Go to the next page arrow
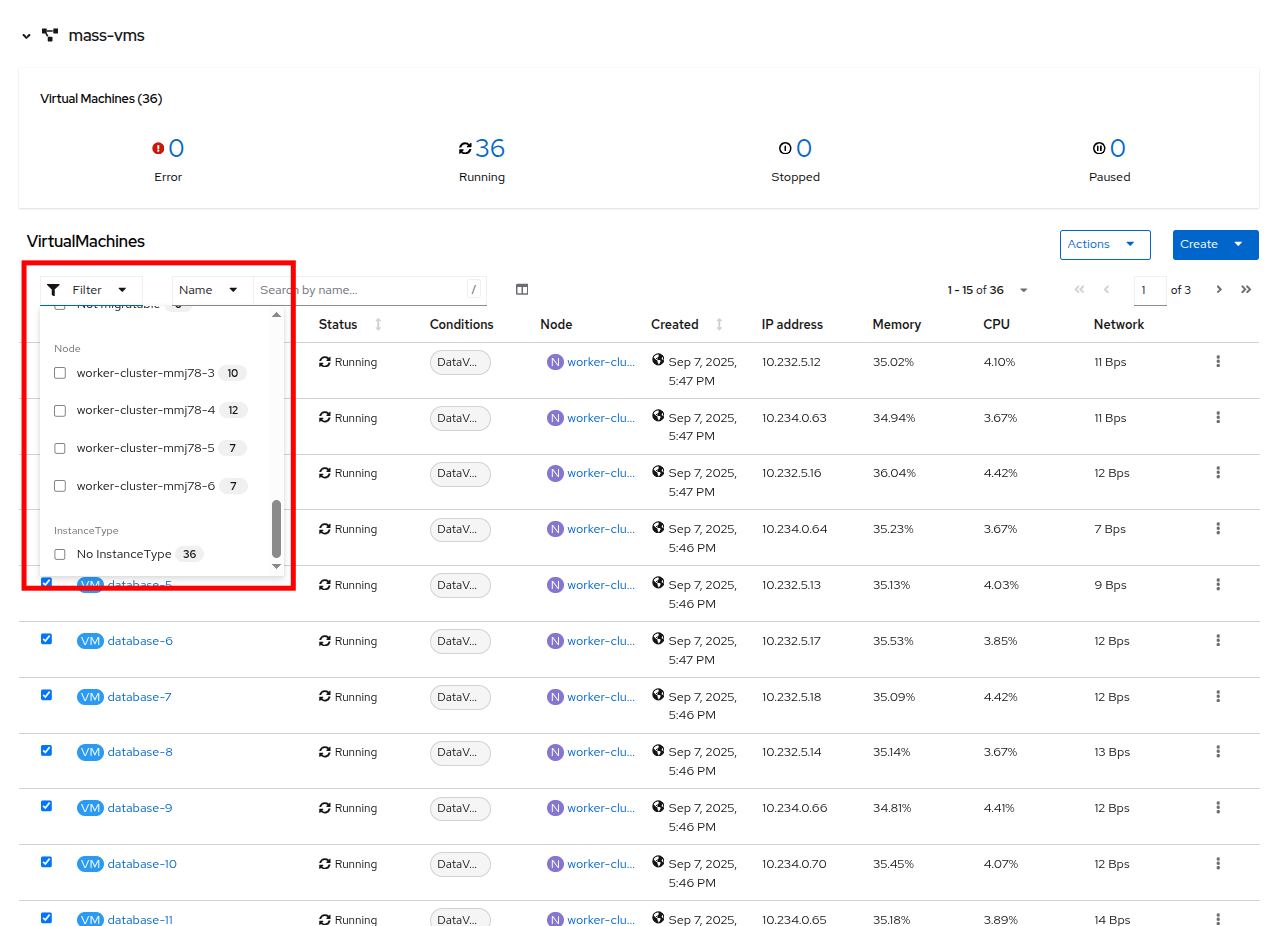1279x926 pixels. tap(1219, 290)
